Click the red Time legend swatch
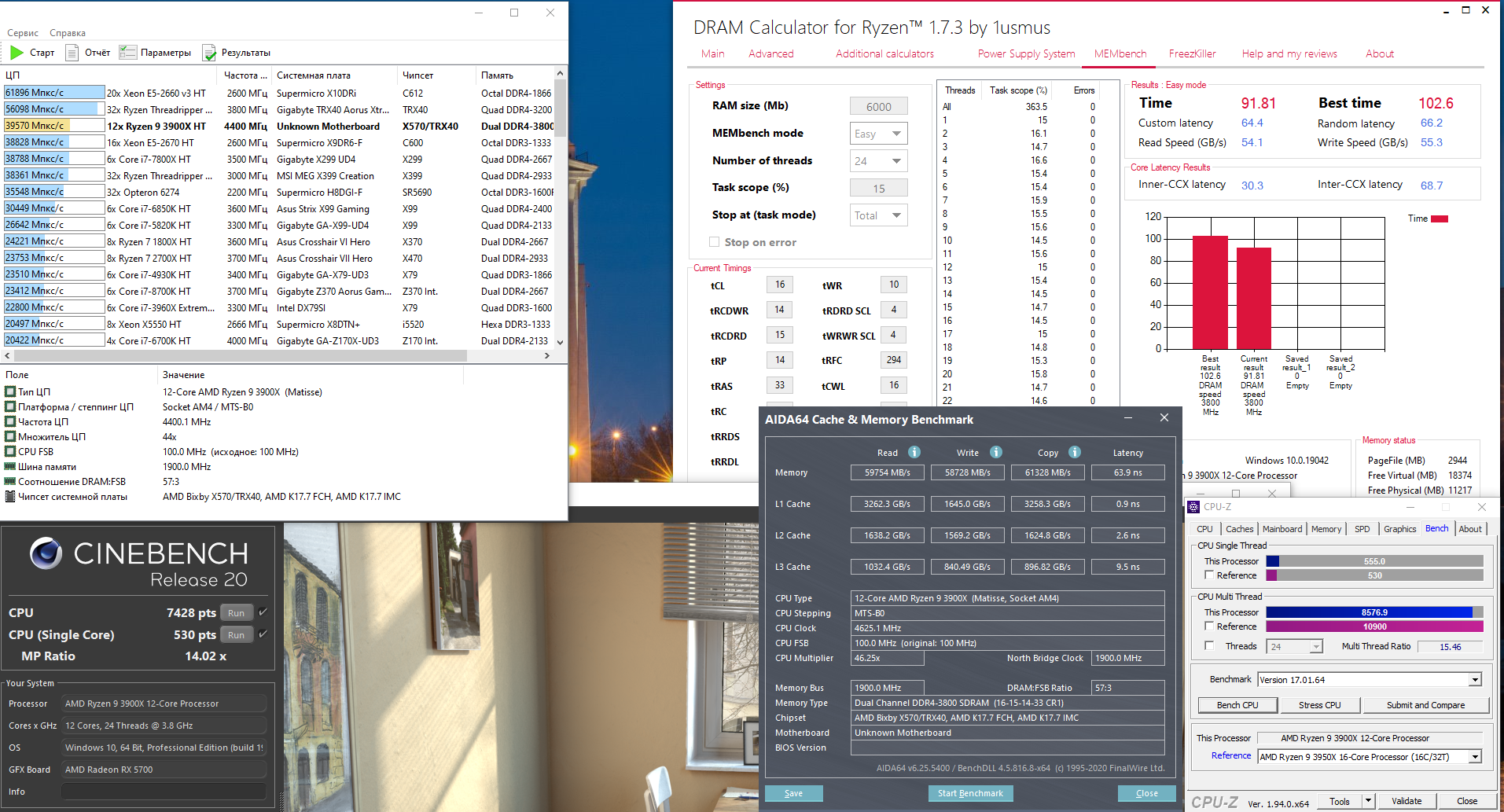The image size is (1504, 812). tap(1440, 219)
